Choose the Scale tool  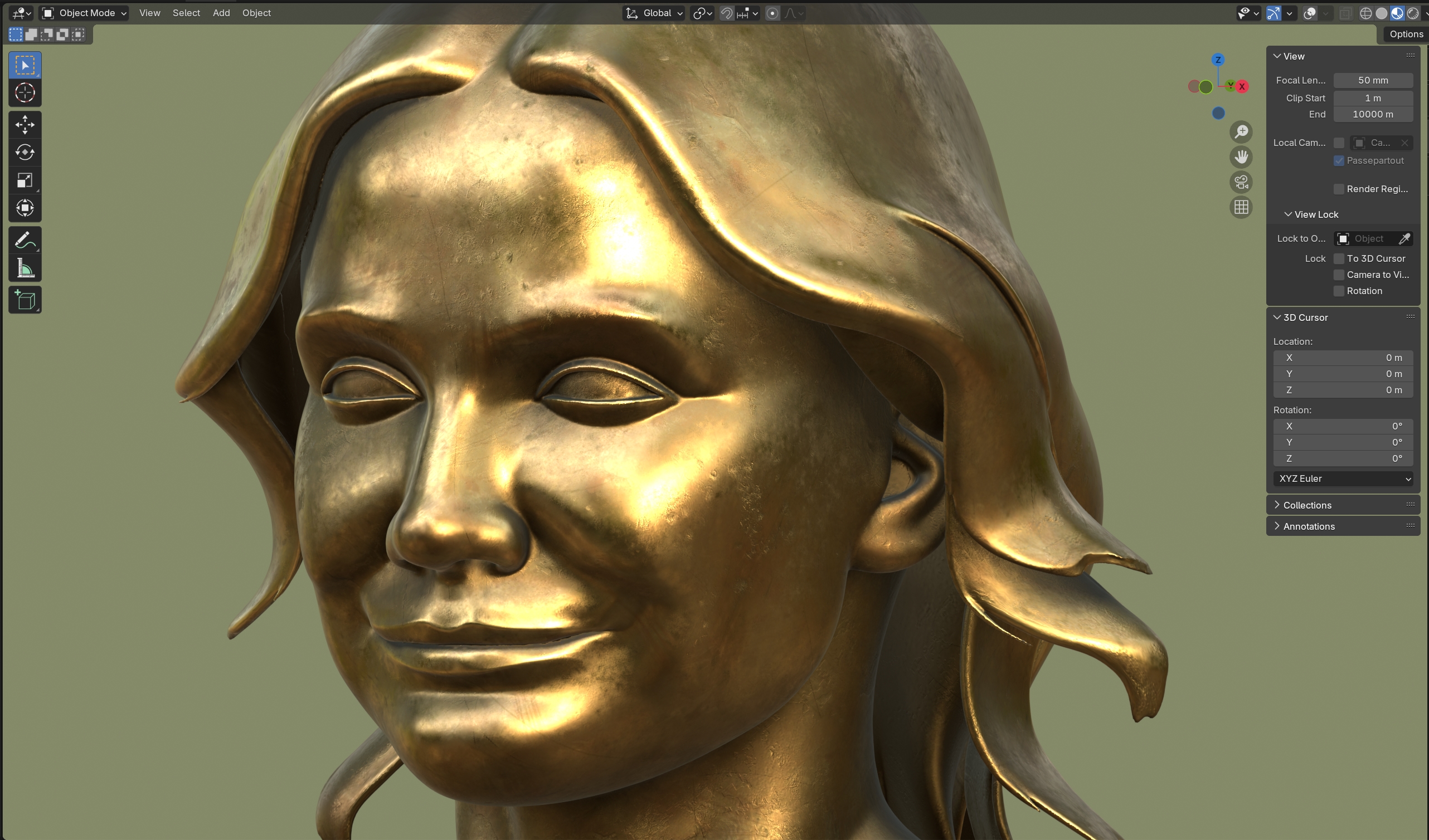tap(25, 180)
